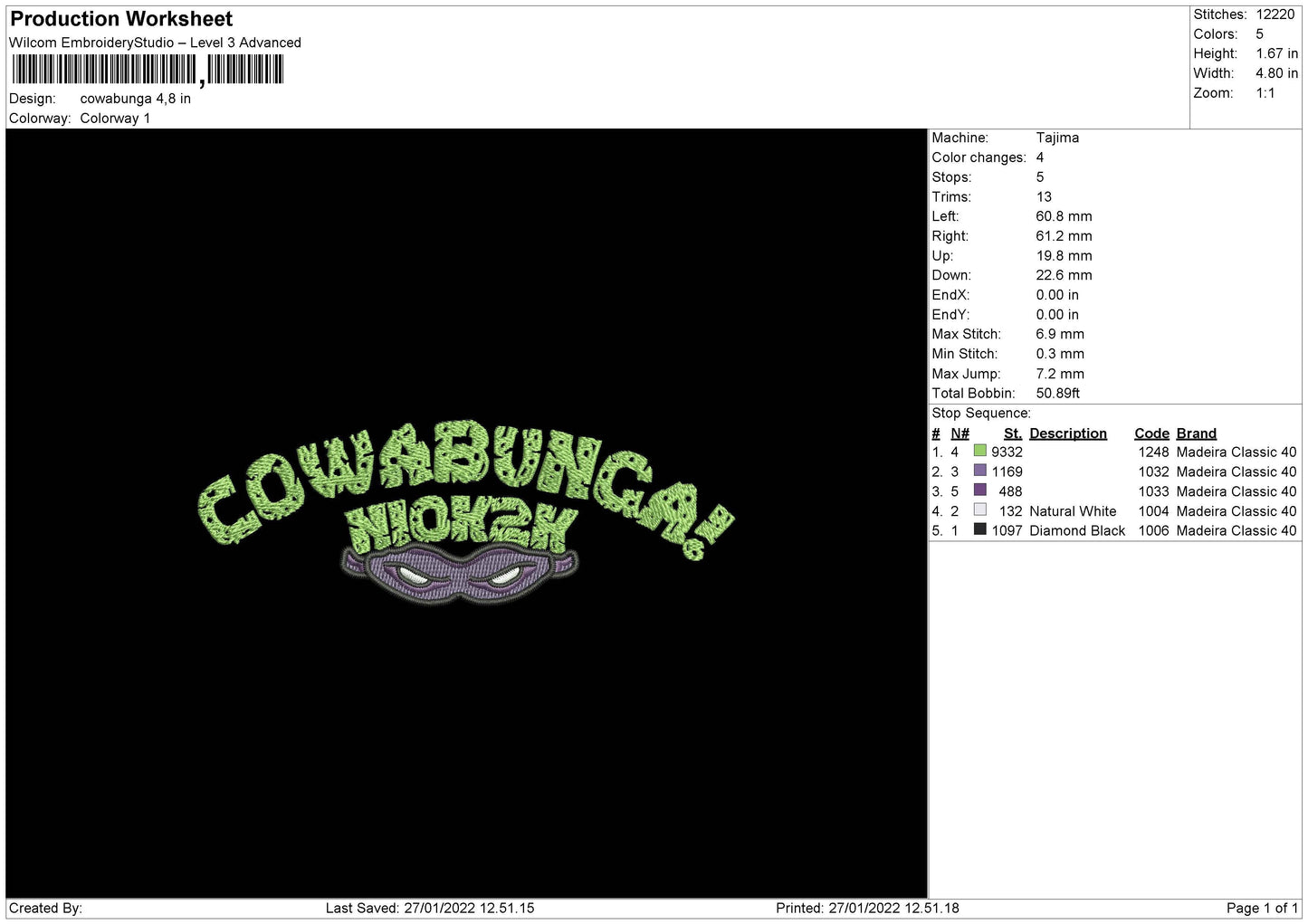1308x924 pixels.
Task: Click the light purple swatch for code 1032
Action: coord(979,471)
